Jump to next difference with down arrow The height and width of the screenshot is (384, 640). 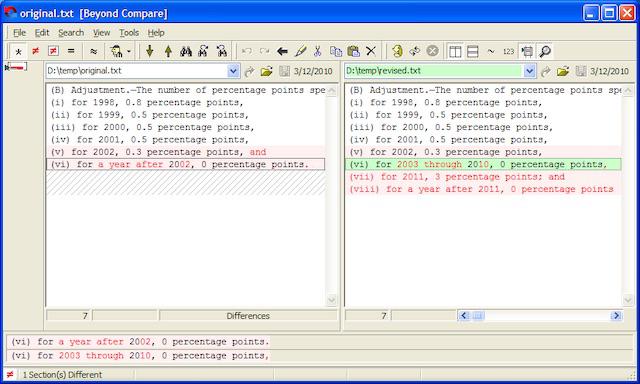click(150, 51)
